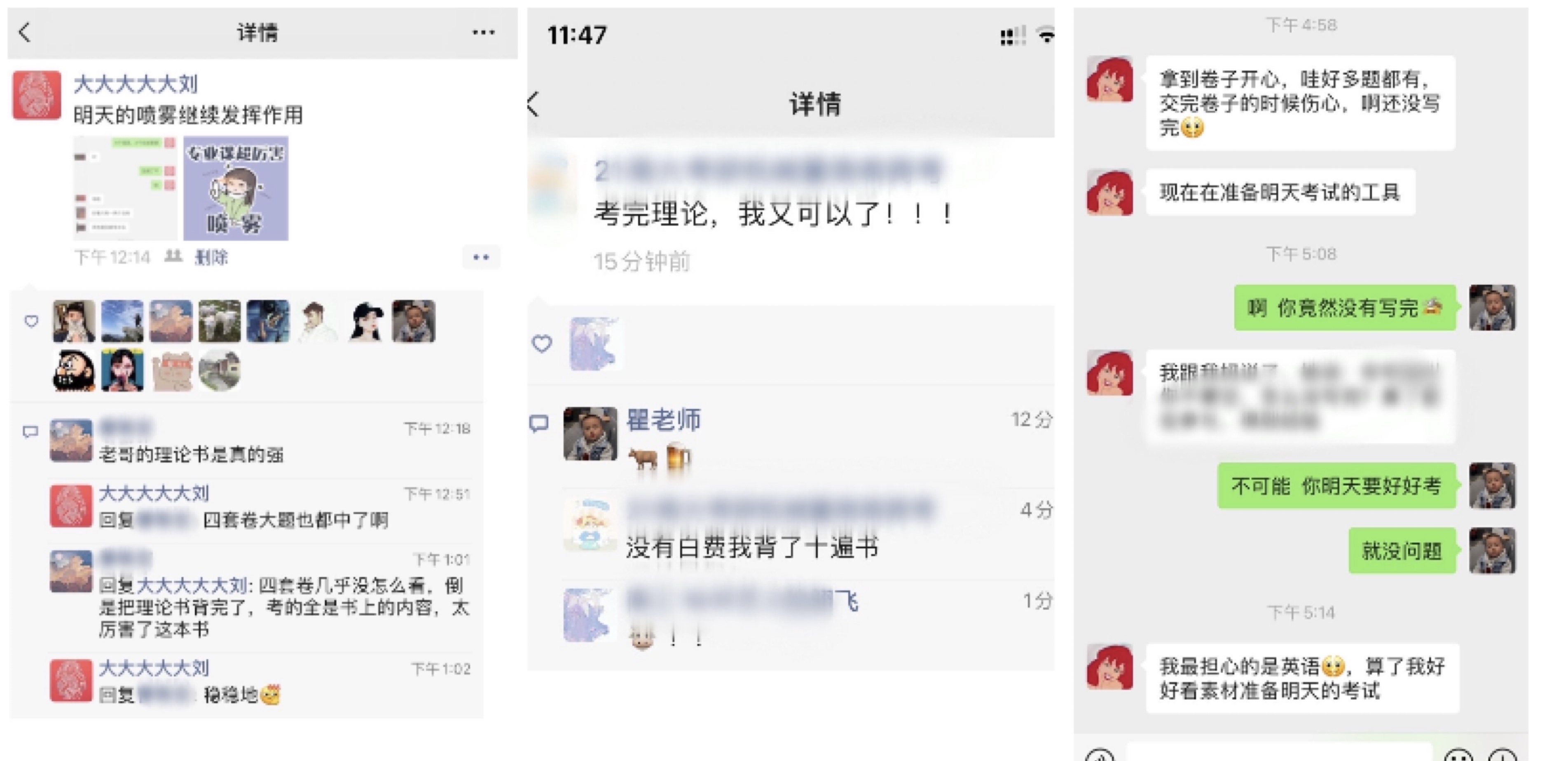Click 删除 link under the post
This screenshot has width=1568, height=761.
(211, 257)
